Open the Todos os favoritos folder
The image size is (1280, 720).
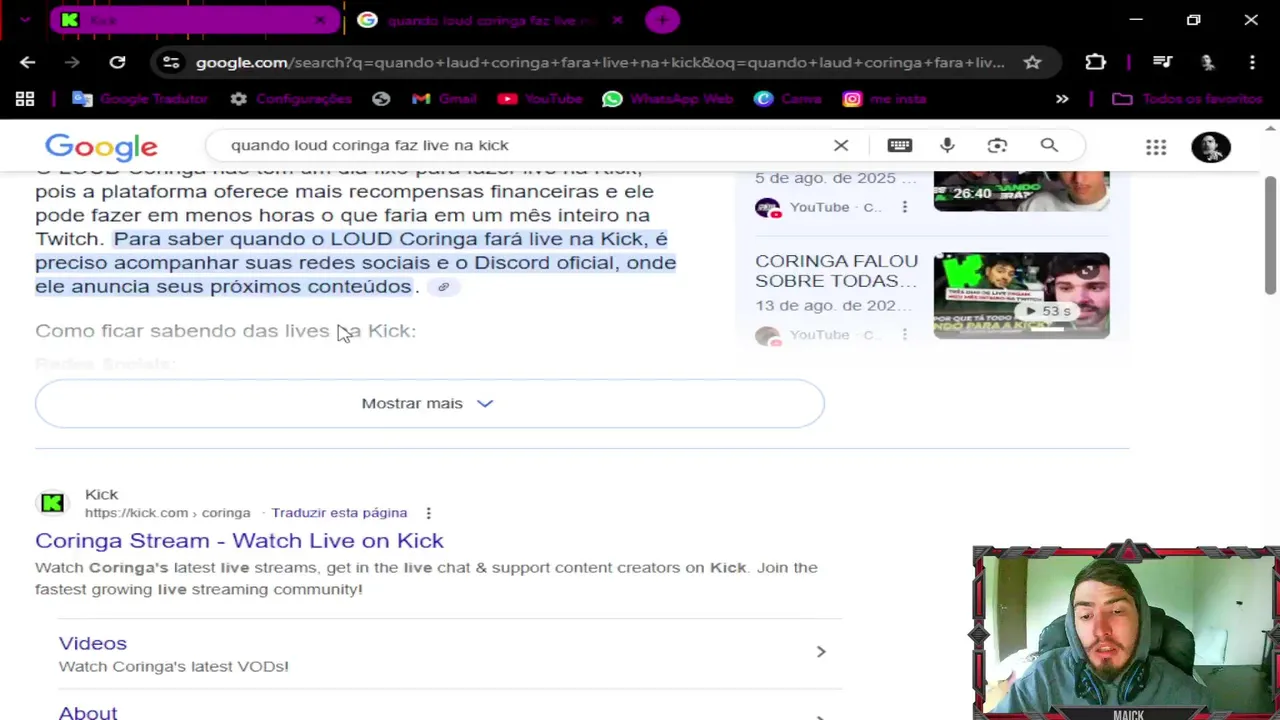(1188, 99)
